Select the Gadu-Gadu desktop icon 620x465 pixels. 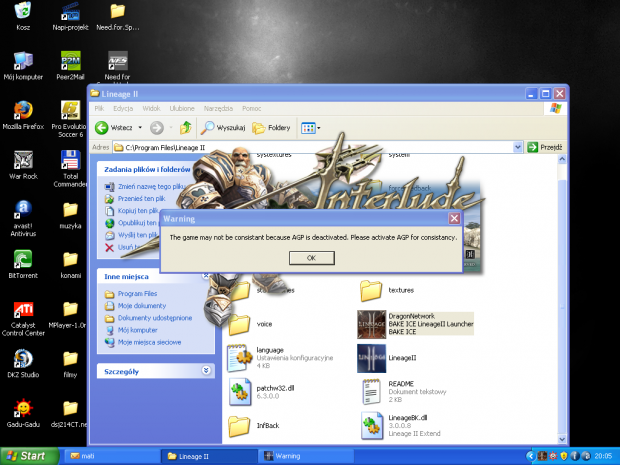click(x=23, y=413)
